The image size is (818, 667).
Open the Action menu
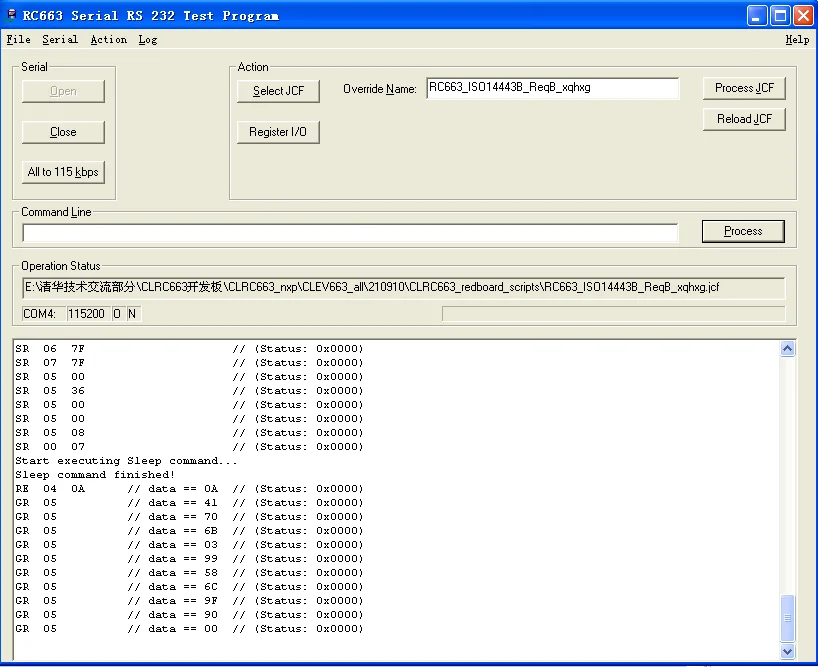tap(109, 40)
